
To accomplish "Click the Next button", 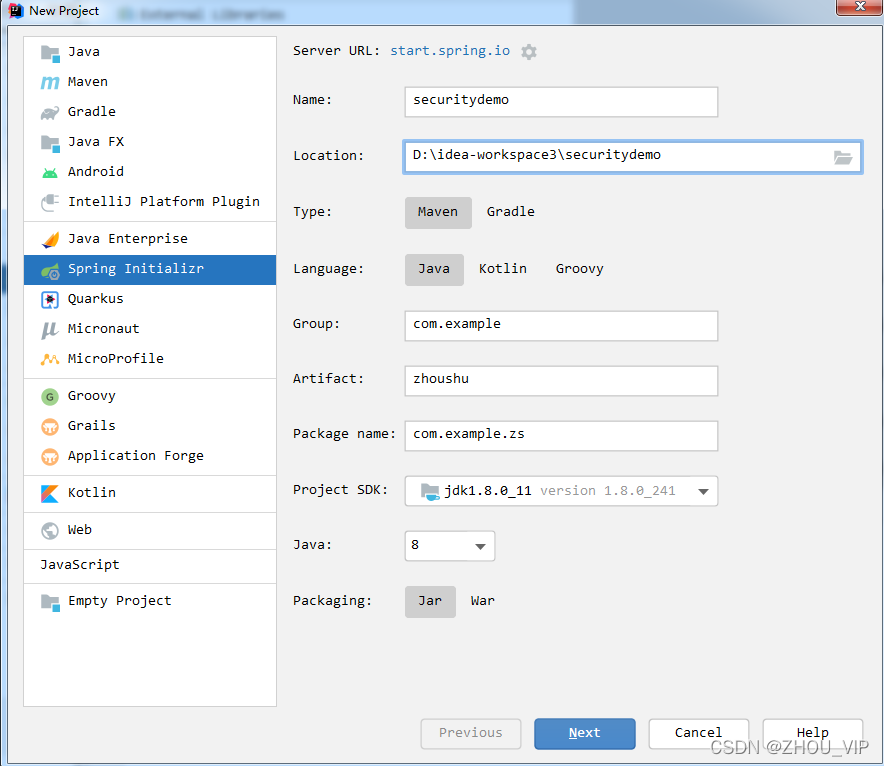I will coord(585,733).
